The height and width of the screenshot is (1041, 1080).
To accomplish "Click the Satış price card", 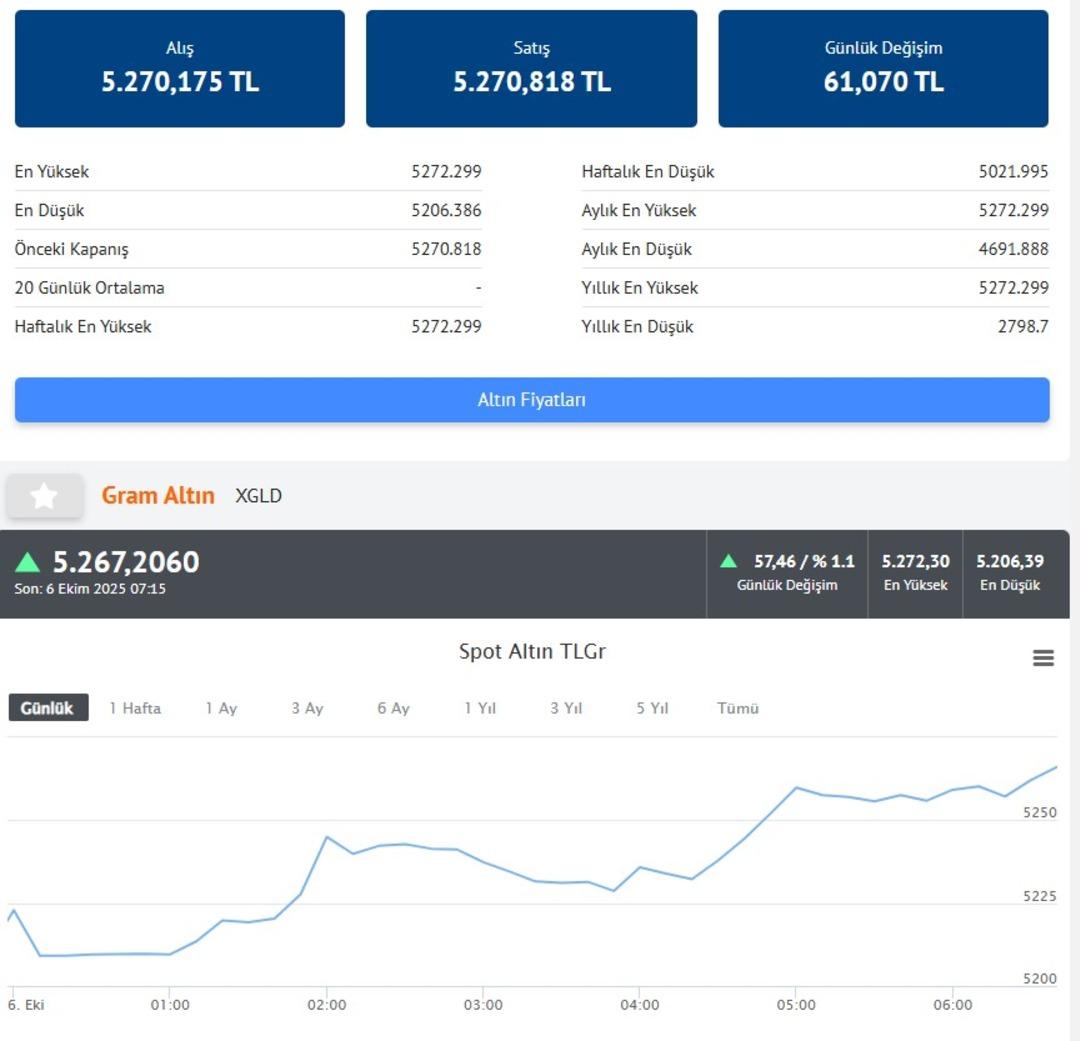I will (532, 69).
